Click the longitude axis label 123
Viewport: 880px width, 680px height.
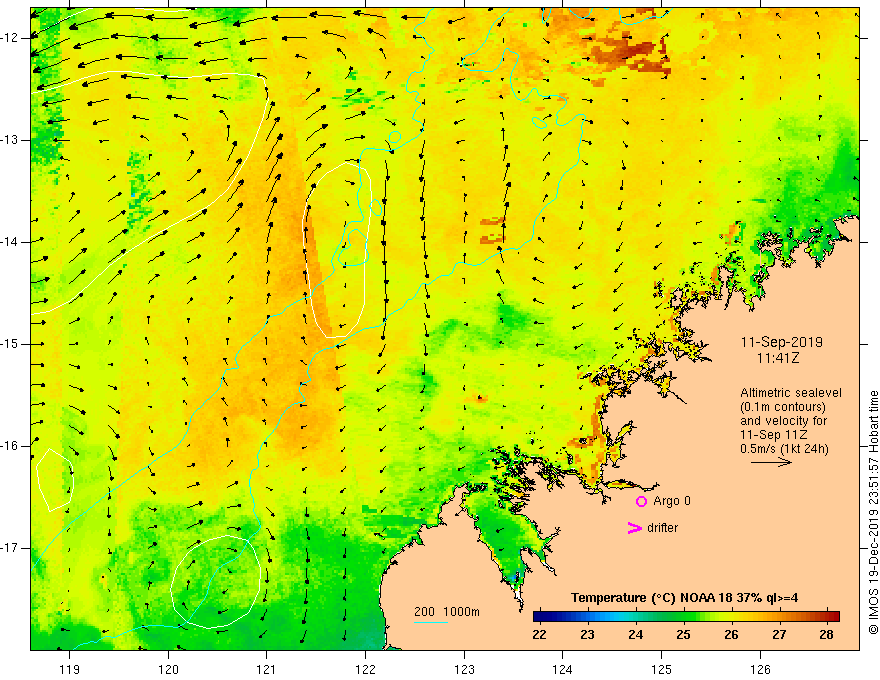coord(464,669)
